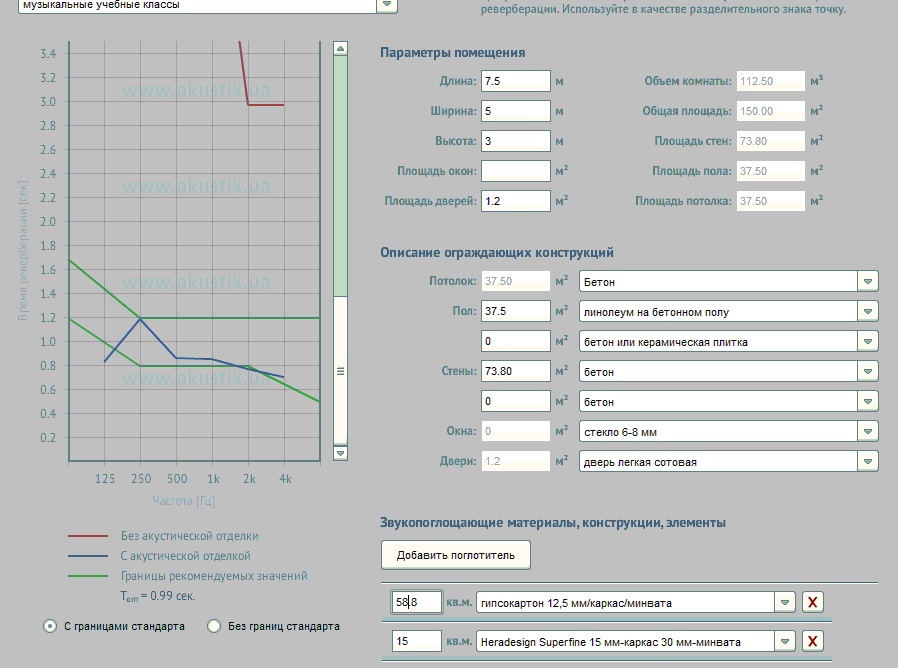The width and height of the screenshot is (899, 668).
Task: Select 'С границами стандарта' radio button
Action: (50, 626)
